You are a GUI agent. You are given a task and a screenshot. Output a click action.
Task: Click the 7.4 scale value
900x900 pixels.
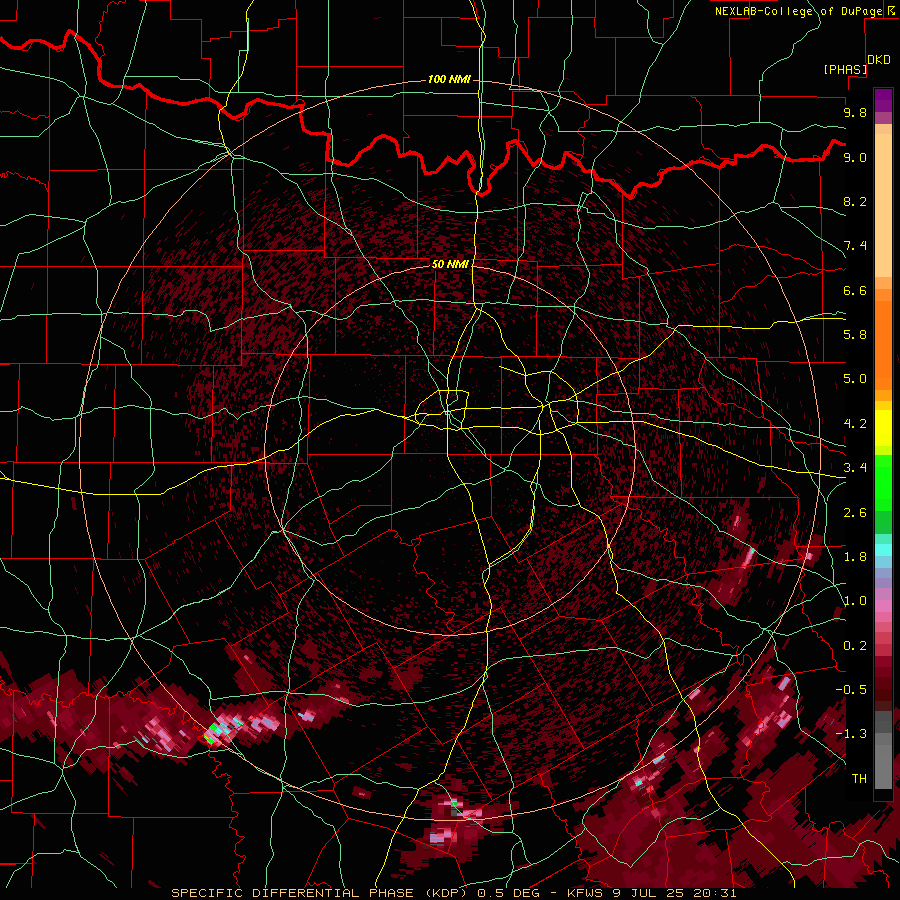click(x=855, y=246)
